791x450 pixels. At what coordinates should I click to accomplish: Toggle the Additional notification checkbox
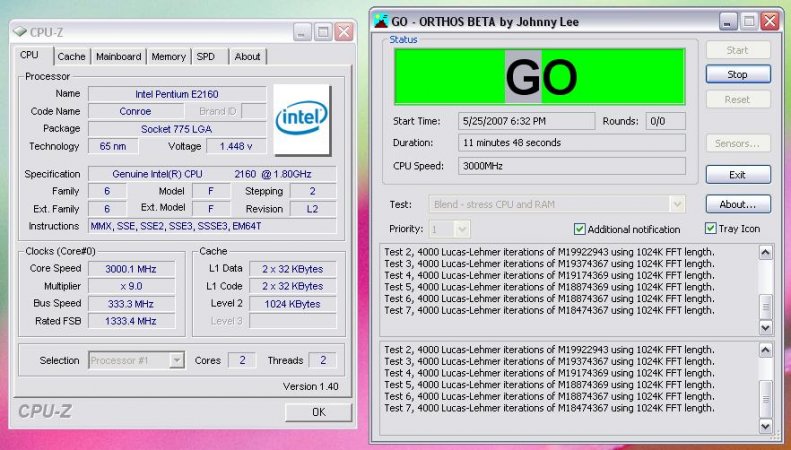click(x=580, y=229)
